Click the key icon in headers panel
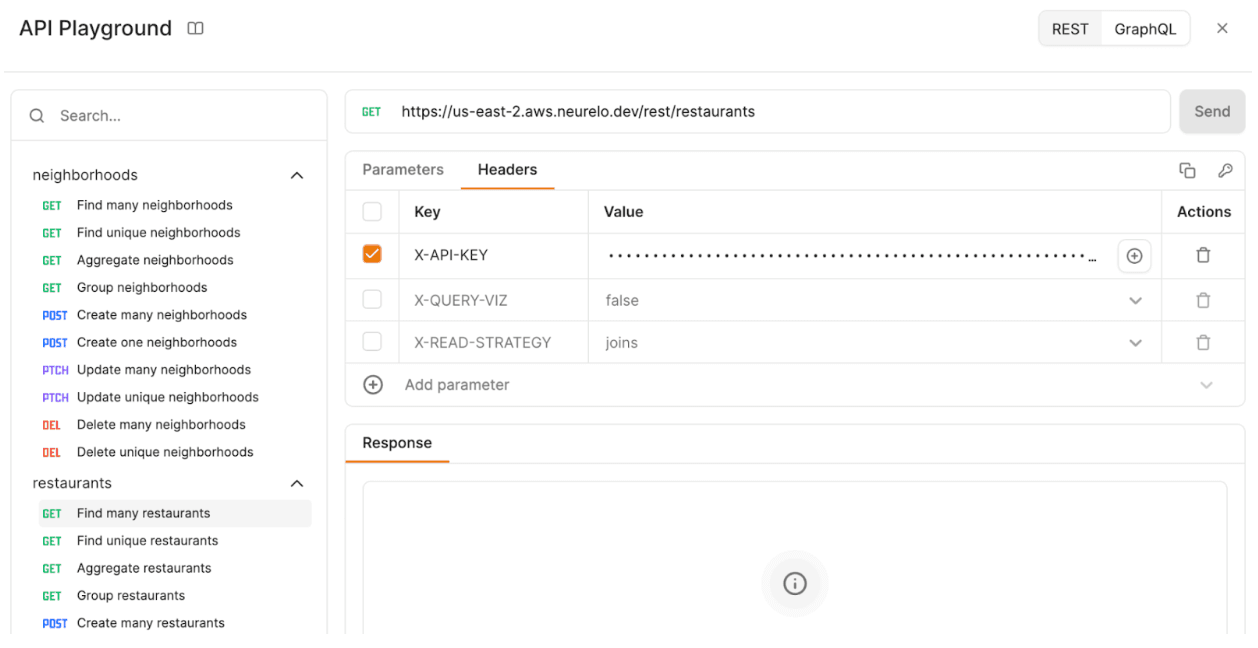This screenshot has width=1258, height=648. pos(1225,170)
